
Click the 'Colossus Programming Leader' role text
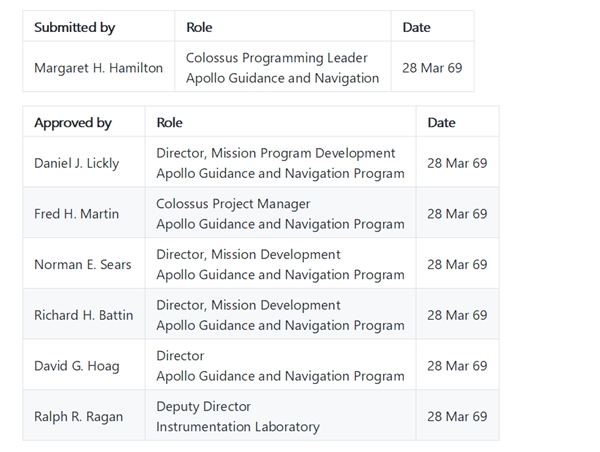pyautogui.click(x=276, y=58)
